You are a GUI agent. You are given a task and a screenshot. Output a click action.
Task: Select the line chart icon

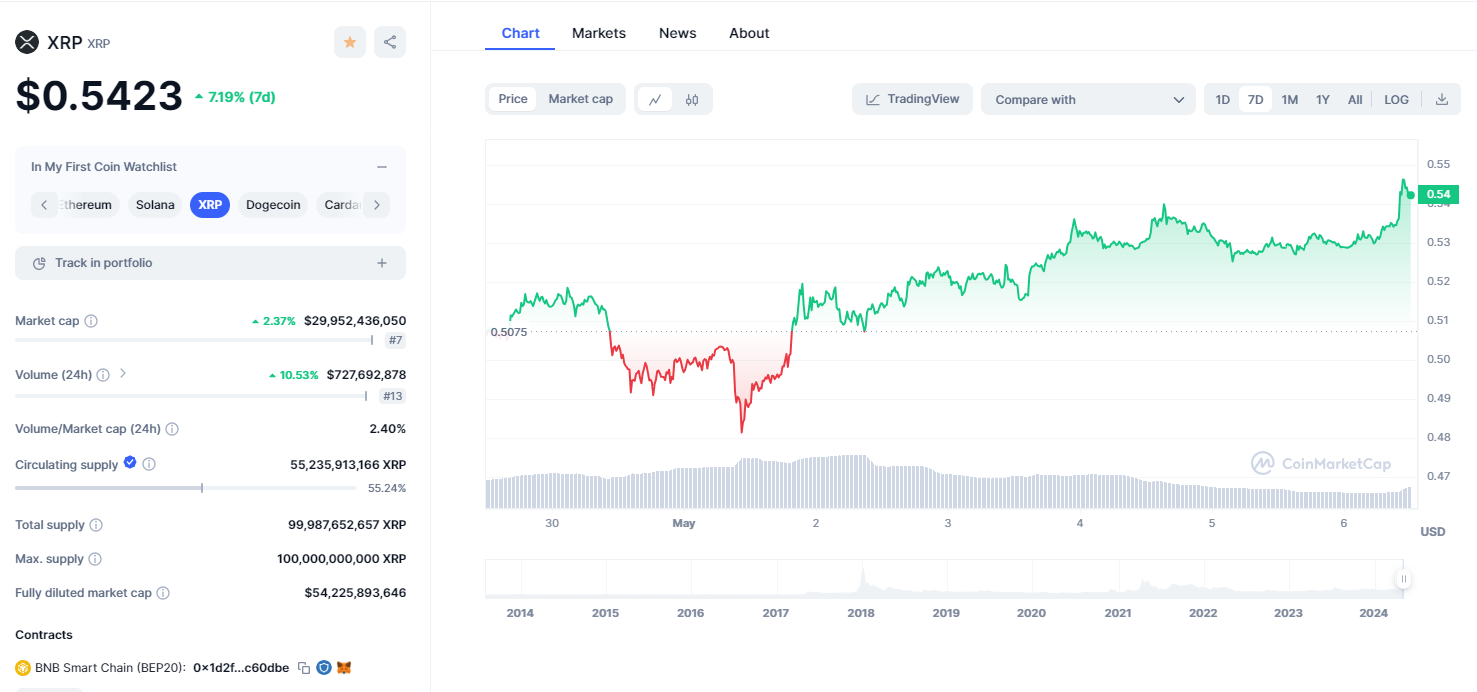pos(655,99)
